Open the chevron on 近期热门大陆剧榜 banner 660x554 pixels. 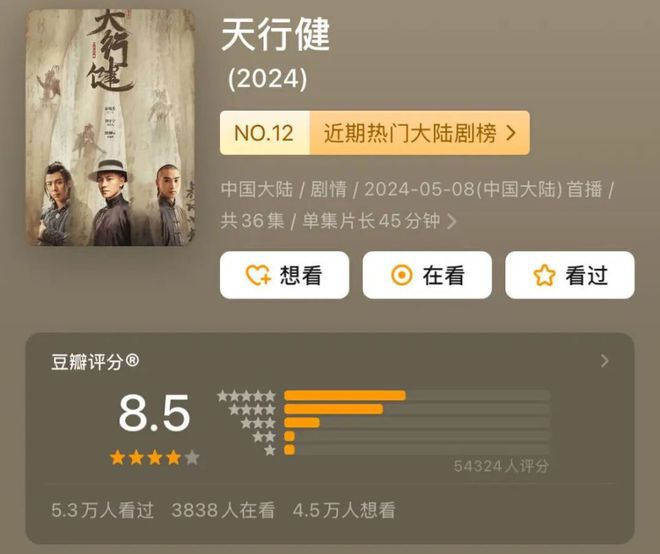pos(511,133)
